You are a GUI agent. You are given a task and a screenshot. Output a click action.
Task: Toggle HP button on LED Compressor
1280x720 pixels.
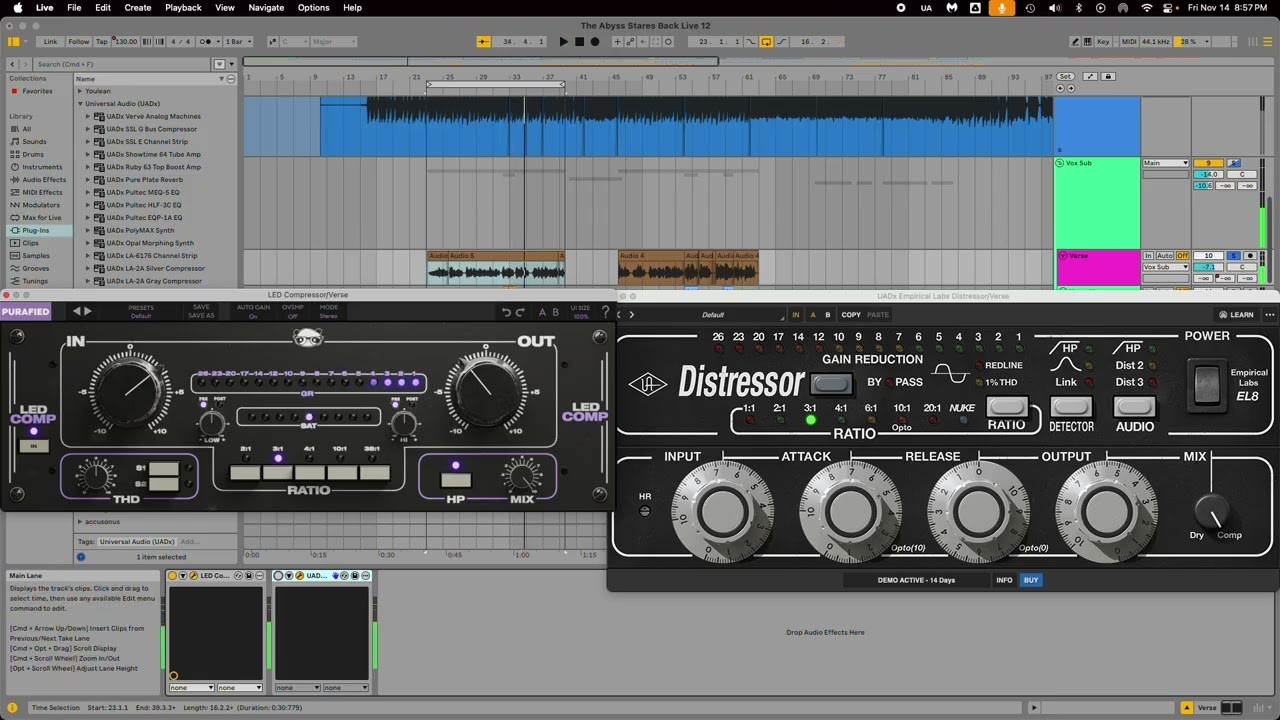point(456,480)
